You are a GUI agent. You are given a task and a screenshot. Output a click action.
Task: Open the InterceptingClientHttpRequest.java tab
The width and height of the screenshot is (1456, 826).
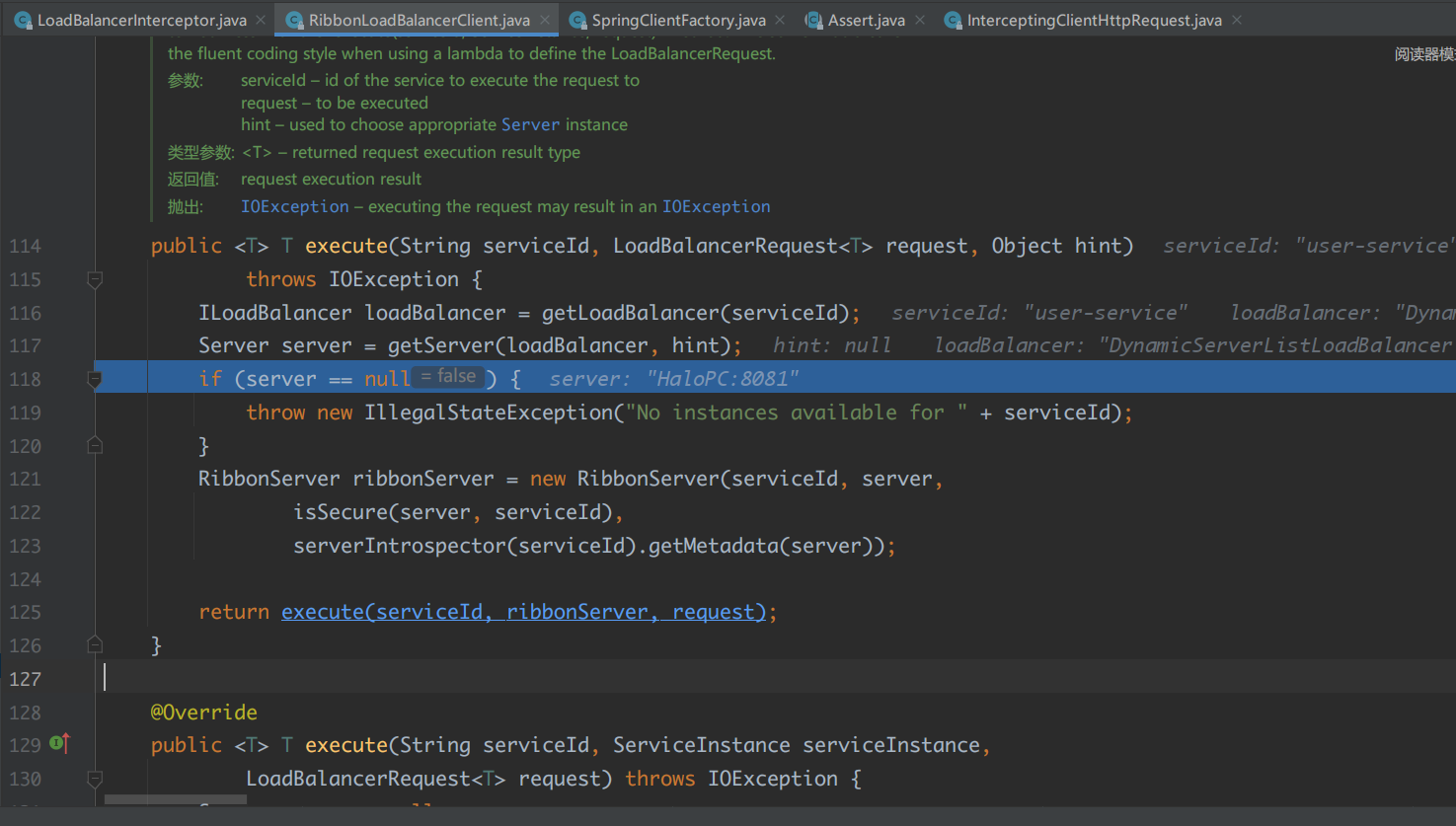(1094, 20)
